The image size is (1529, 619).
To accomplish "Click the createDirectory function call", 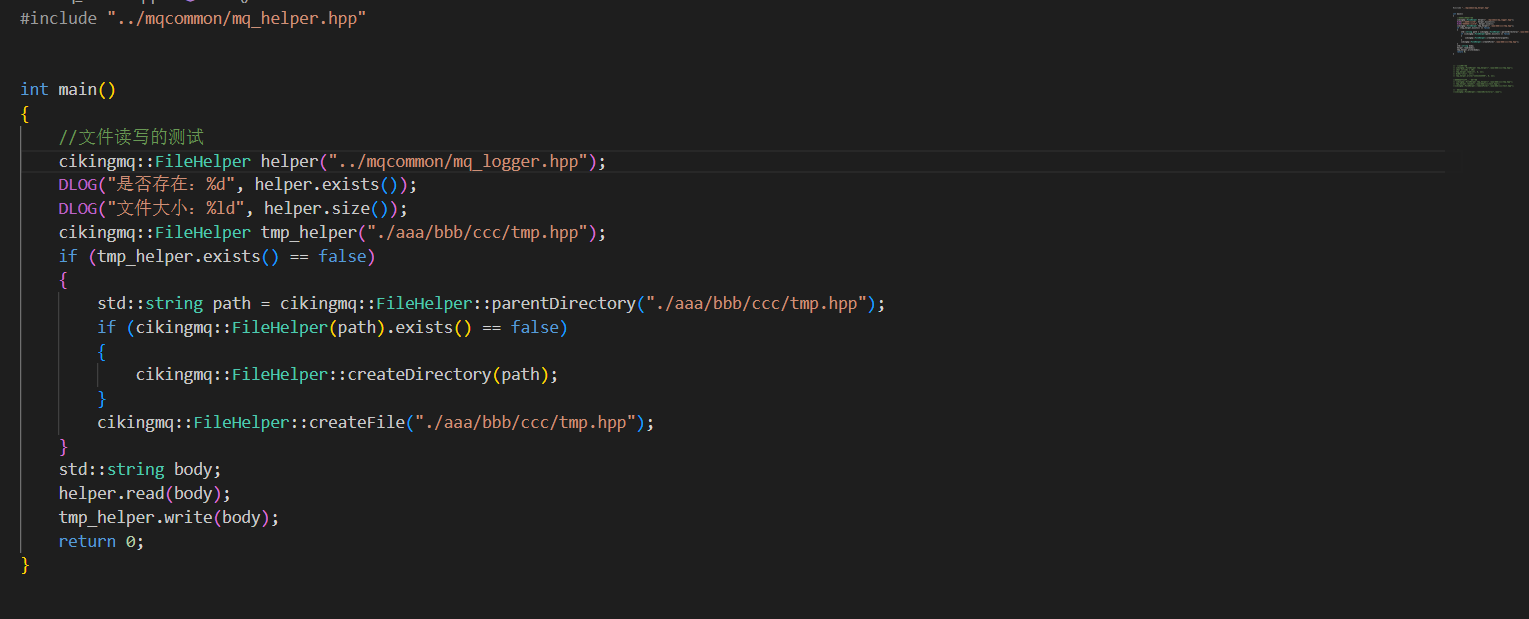I will coord(419,374).
